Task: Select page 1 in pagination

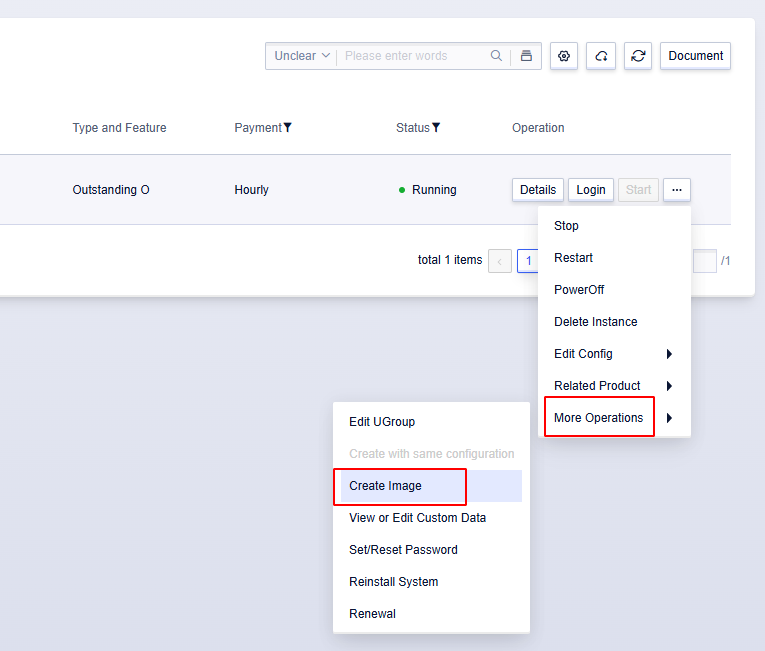Action: coord(528,261)
